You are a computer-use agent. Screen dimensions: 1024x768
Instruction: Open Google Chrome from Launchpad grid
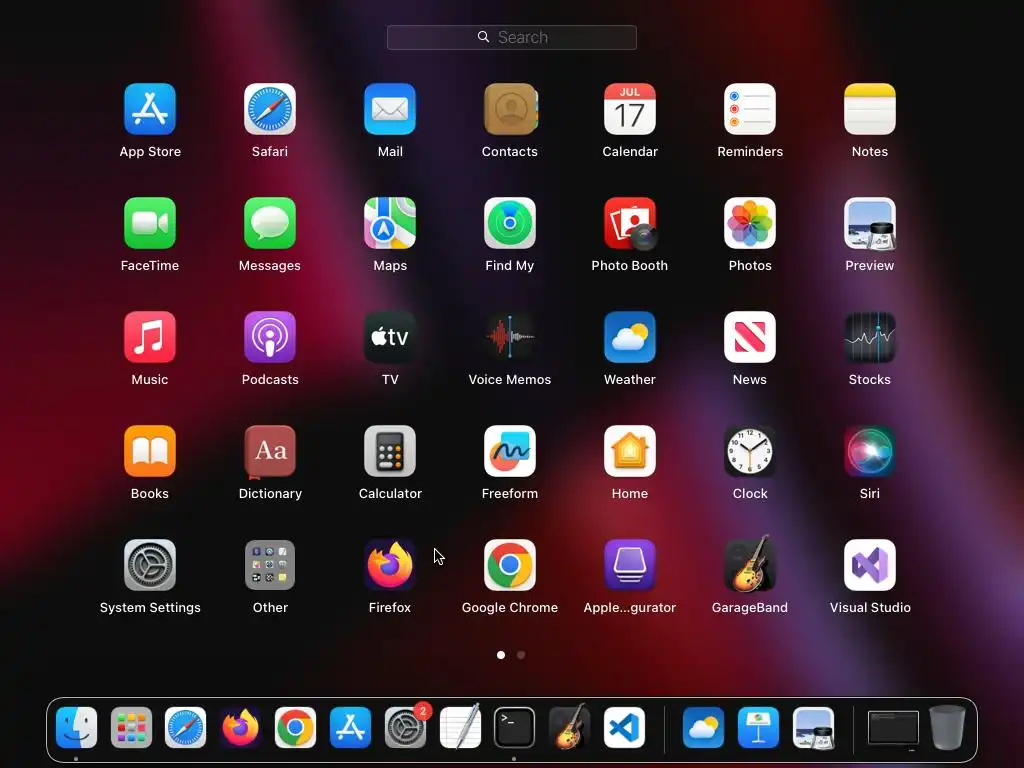[510, 565]
